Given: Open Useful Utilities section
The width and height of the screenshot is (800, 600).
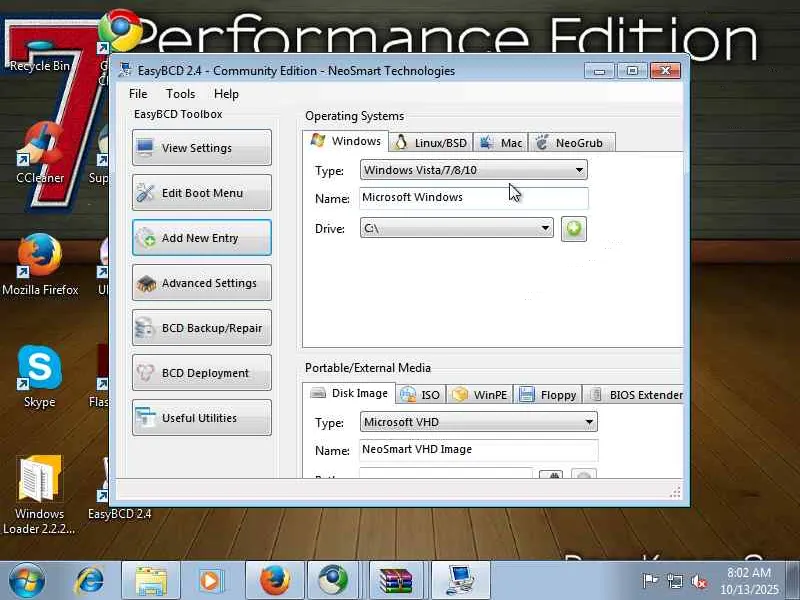Looking at the screenshot, I should (x=202, y=417).
